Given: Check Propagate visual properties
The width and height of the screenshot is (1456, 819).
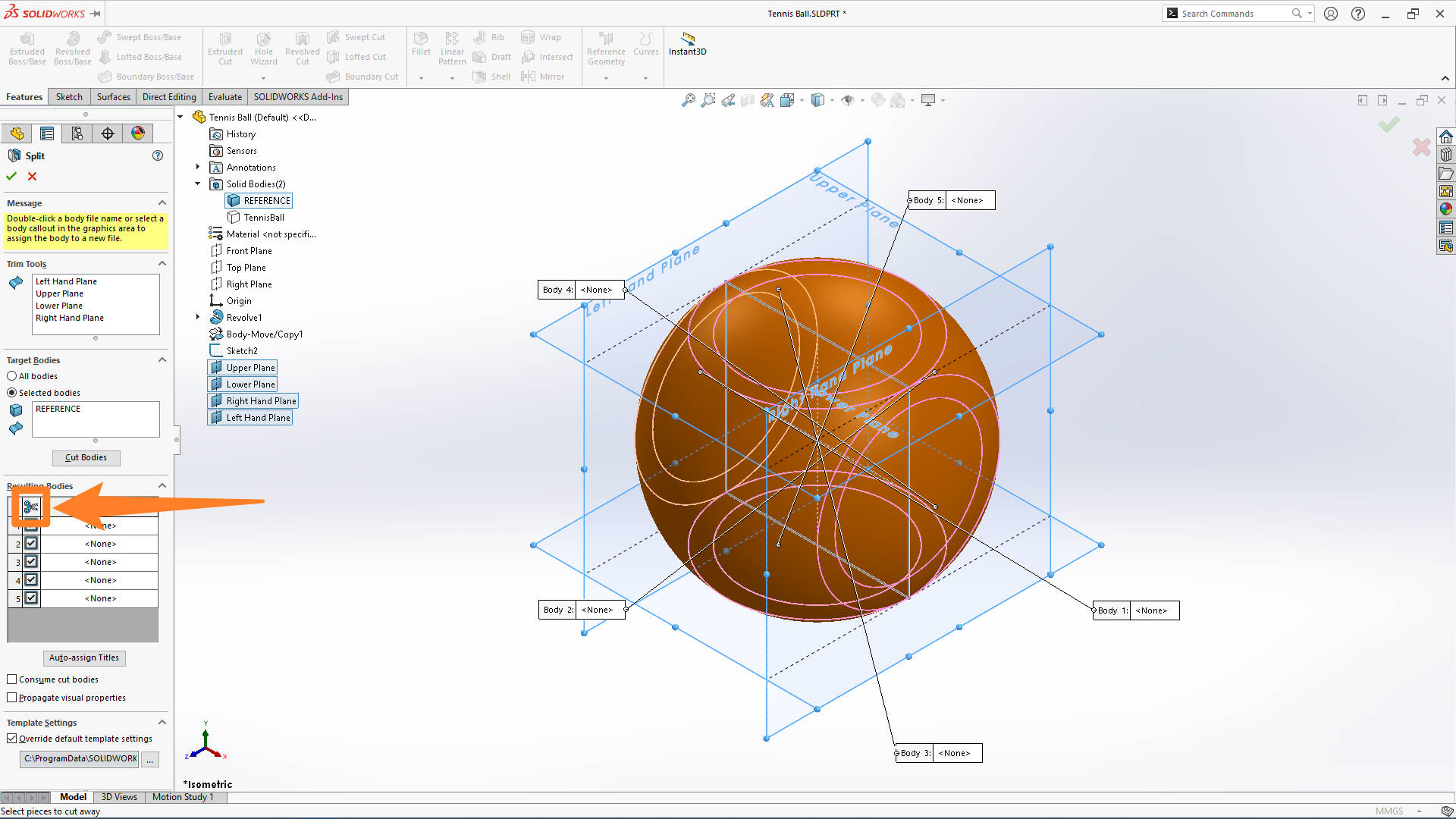Looking at the screenshot, I should click(x=12, y=697).
